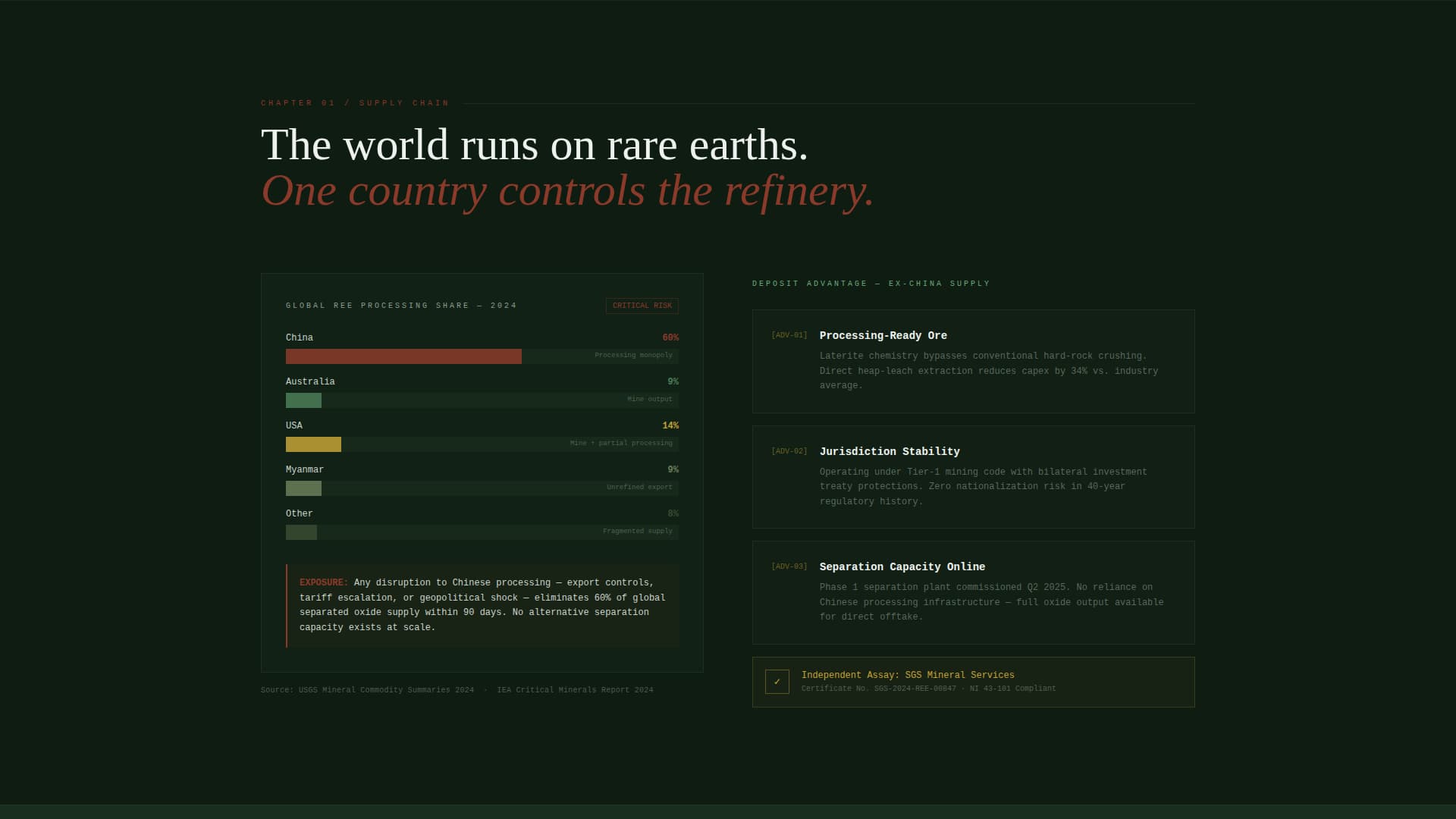Click the ADV-01 tag label
The image size is (1456, 819).
(789, 335)
